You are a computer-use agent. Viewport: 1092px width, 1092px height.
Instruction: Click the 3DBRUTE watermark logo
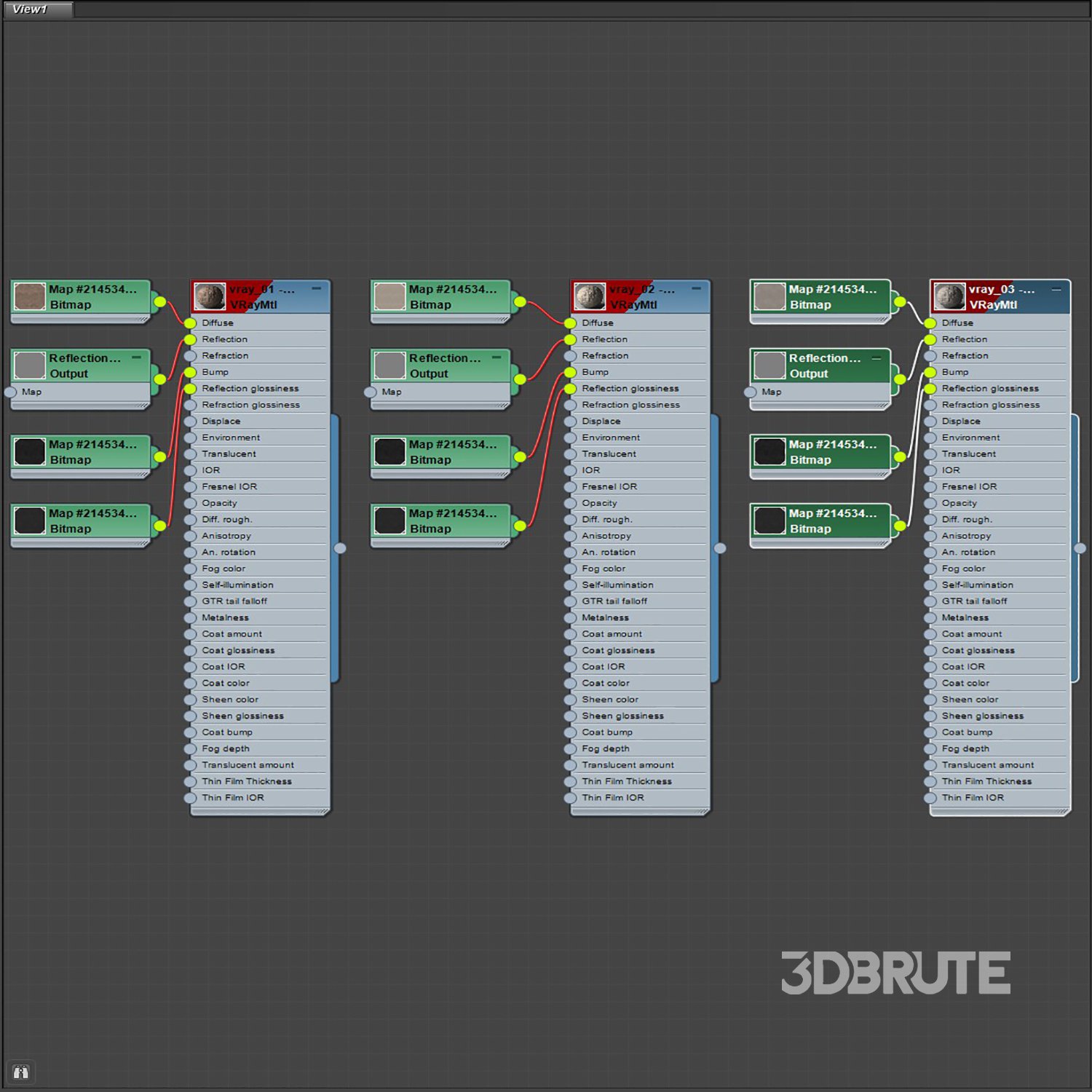pos(895,973)
